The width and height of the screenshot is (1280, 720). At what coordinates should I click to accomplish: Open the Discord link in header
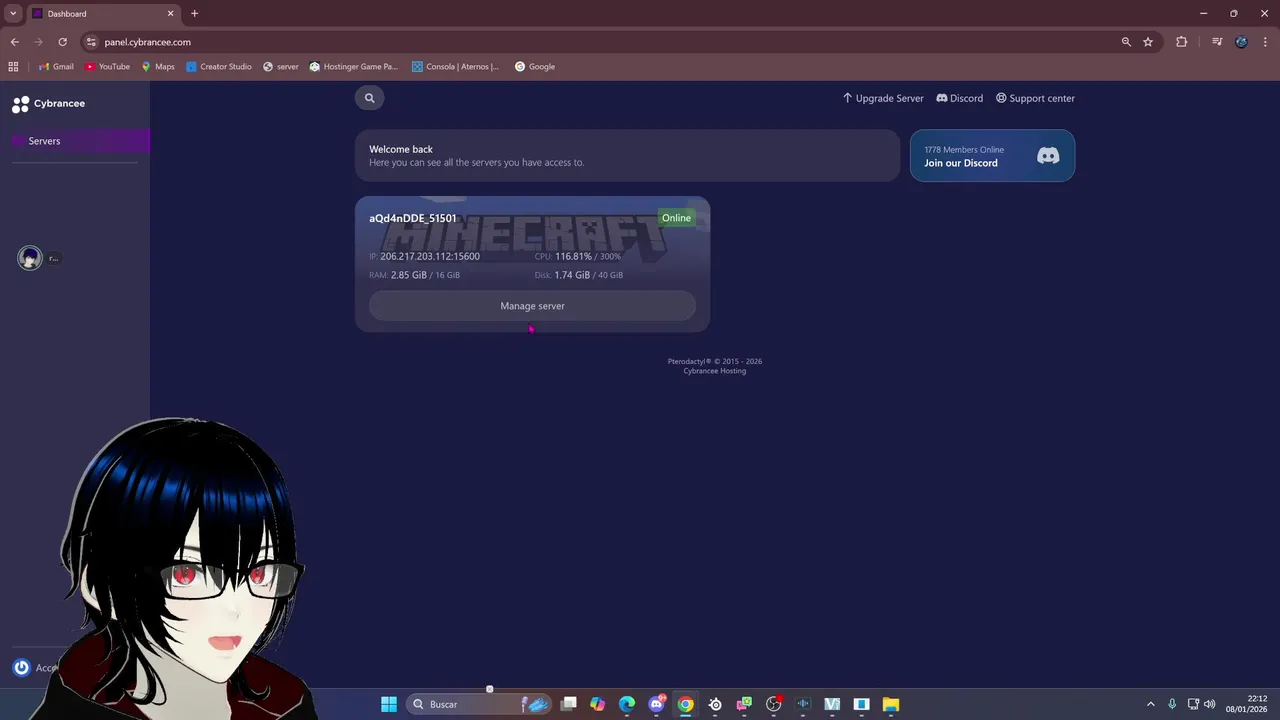(959, 98)
